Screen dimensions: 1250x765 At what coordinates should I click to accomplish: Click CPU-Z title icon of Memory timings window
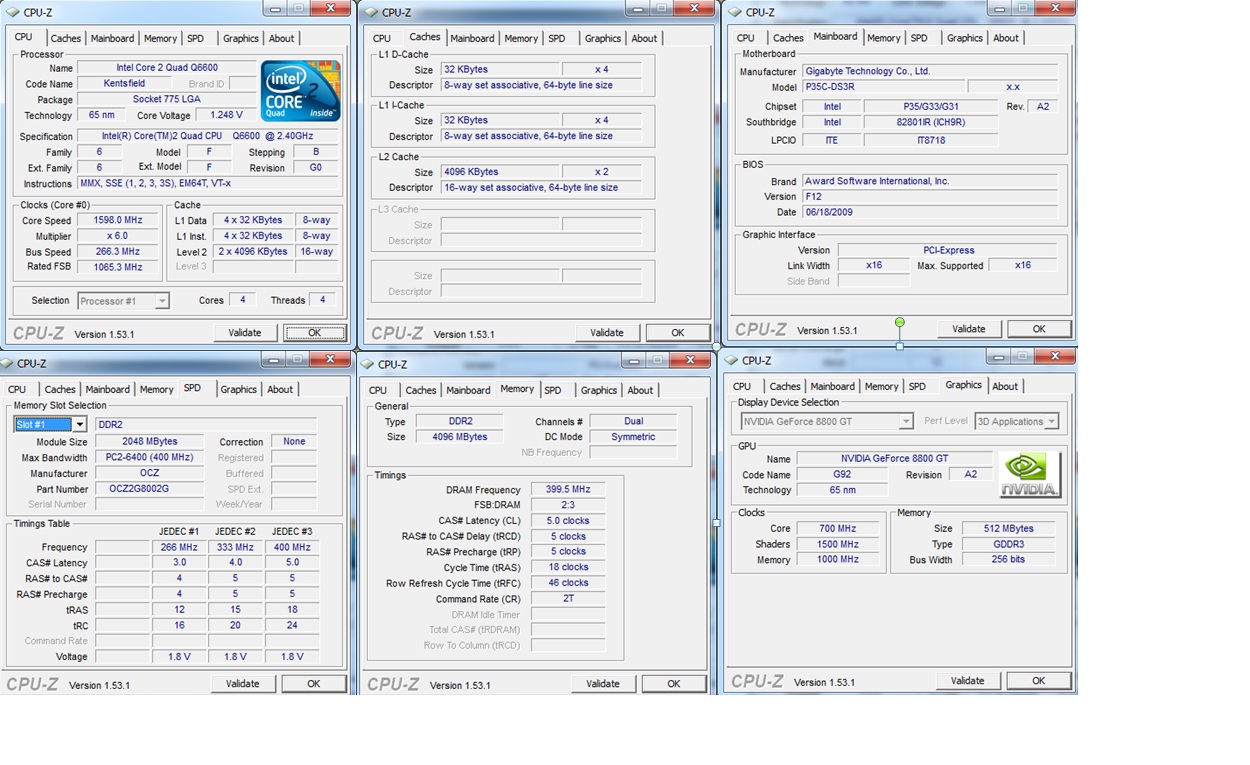click(x=368, y=365)
